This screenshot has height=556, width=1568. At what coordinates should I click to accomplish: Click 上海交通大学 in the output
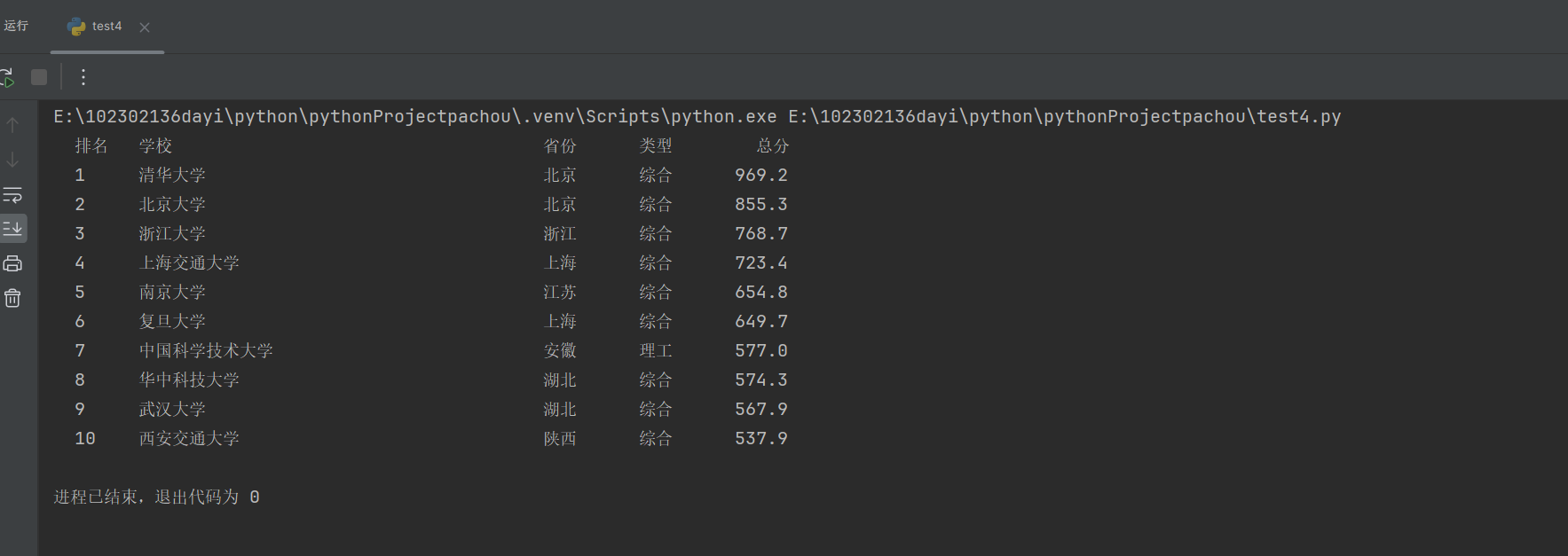pyautogui.click(x=189, y=262)
